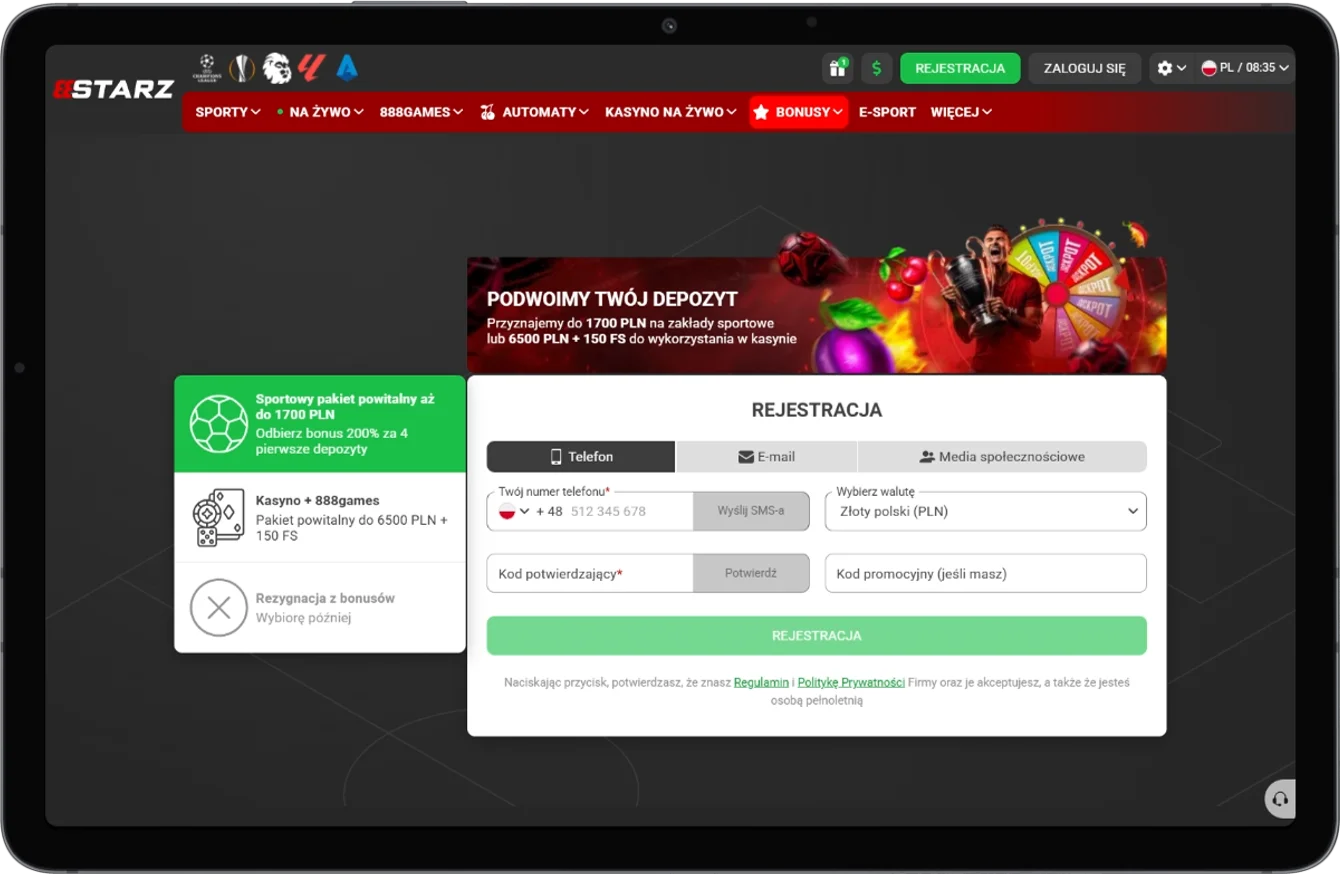
Task: Open the Wybierz walutę currency dropdown
Action: tap(986, 511)
